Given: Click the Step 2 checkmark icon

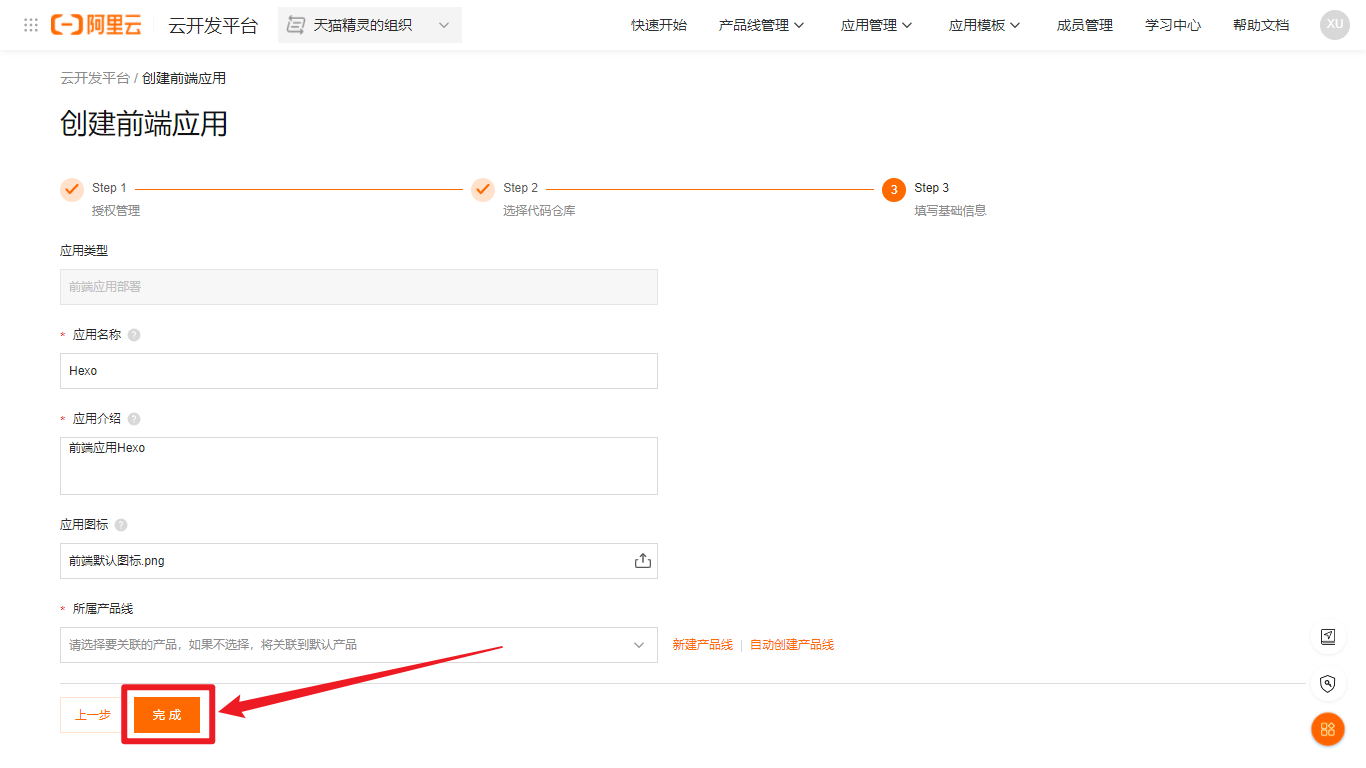Looking at the screenshot, I should coord(483,190).
